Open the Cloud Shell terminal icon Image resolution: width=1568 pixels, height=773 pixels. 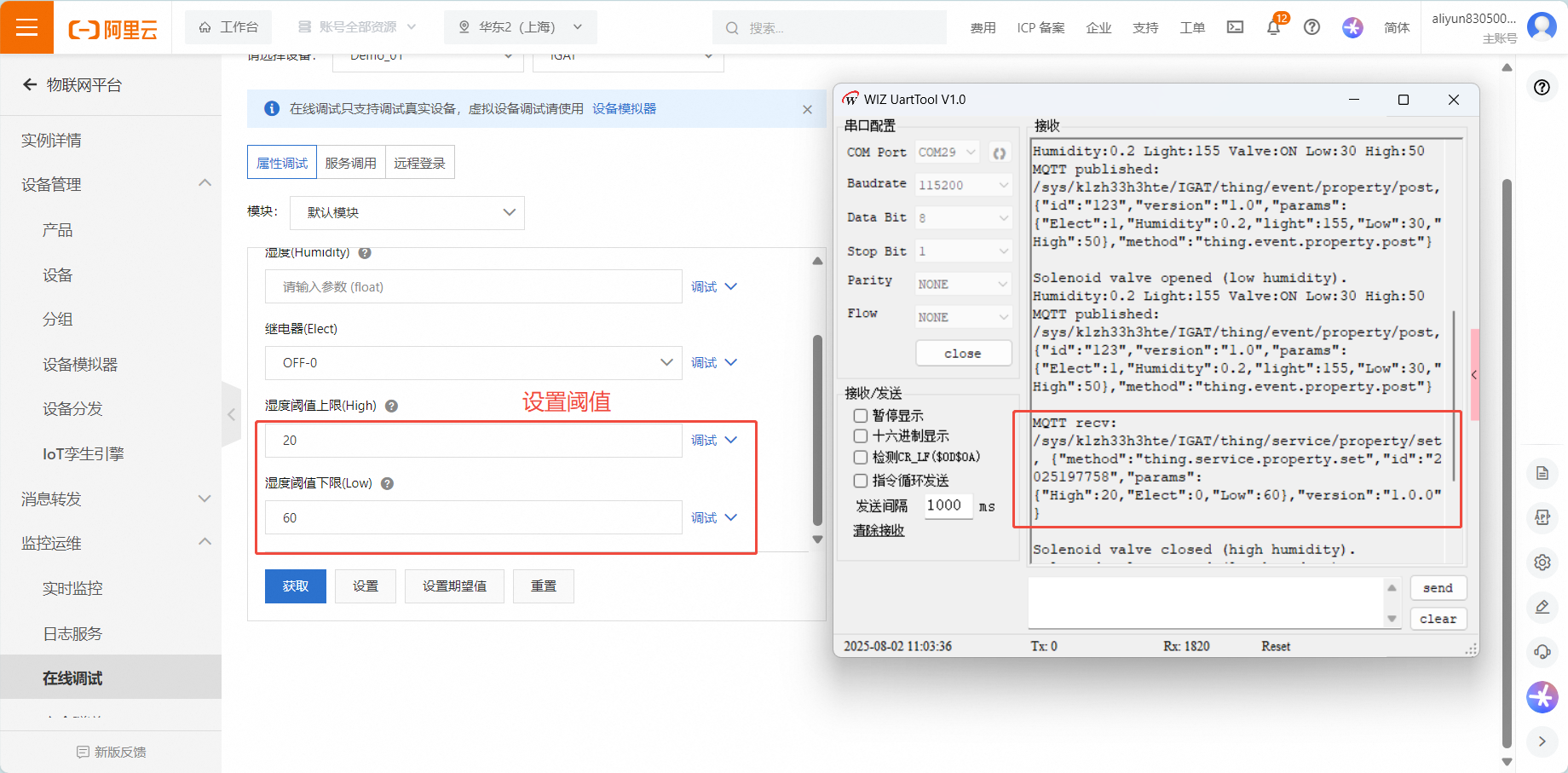(1235, 27)
